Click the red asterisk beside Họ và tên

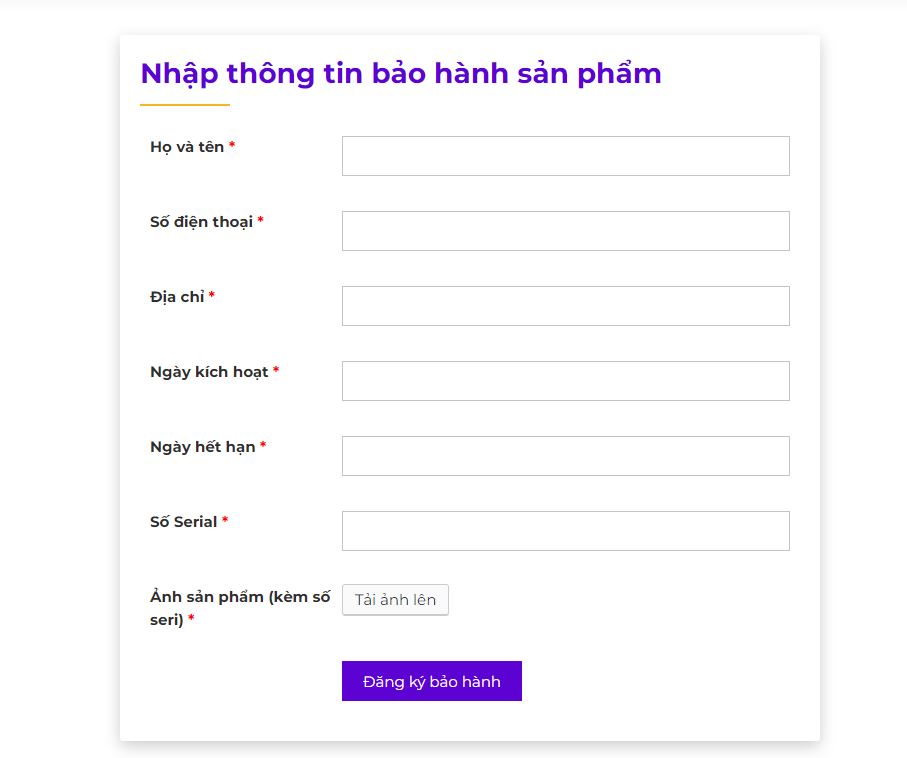(x=232, y=147)
